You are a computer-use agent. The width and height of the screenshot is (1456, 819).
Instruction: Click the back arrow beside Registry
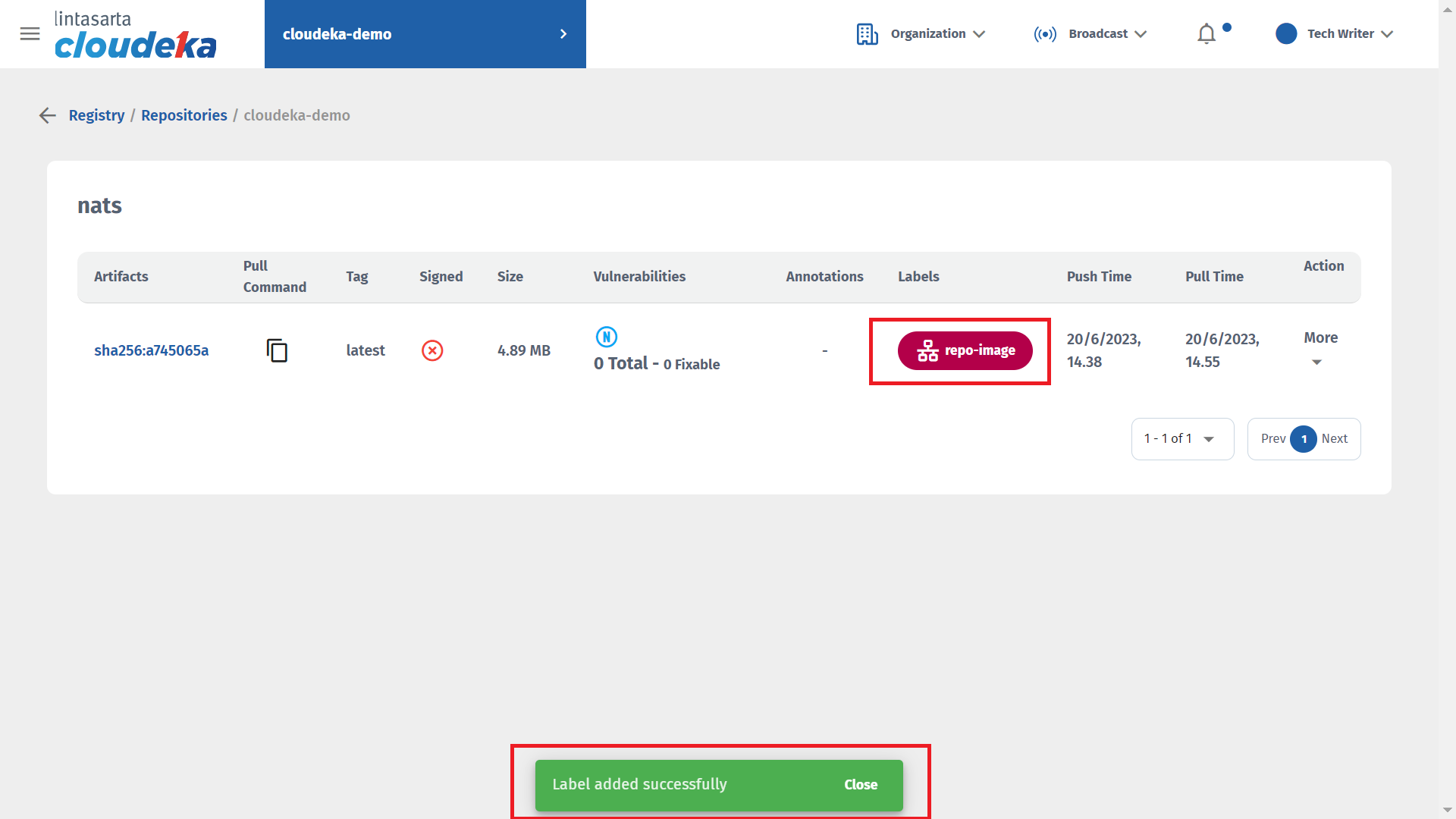pos(48,115)
